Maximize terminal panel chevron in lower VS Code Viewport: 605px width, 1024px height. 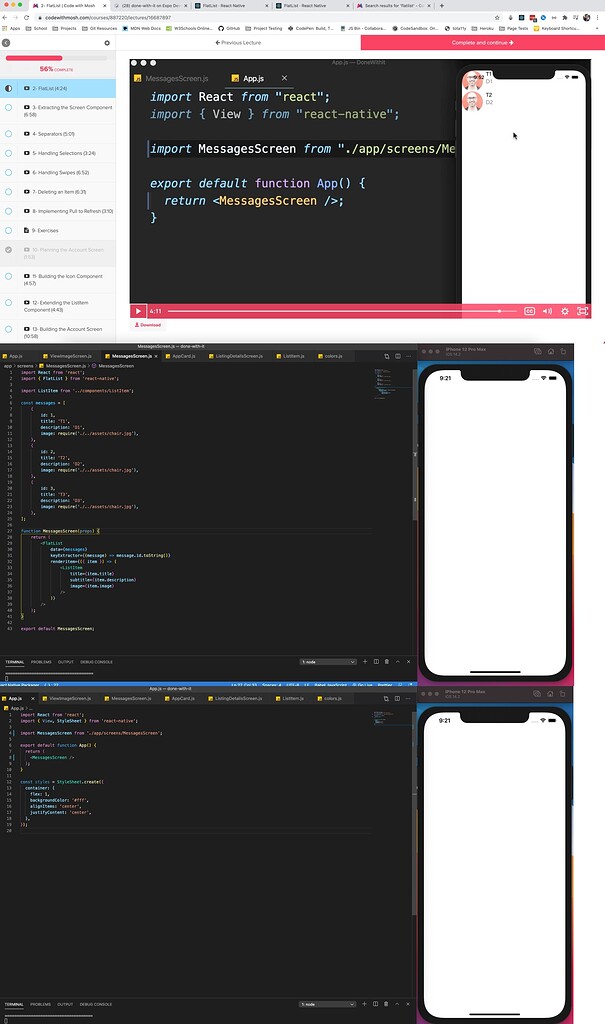pos(397,1004)
